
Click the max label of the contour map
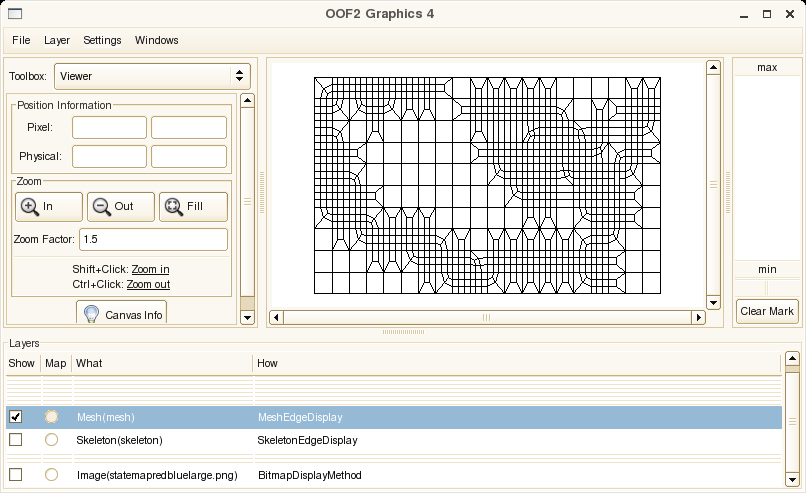[767, 67]
